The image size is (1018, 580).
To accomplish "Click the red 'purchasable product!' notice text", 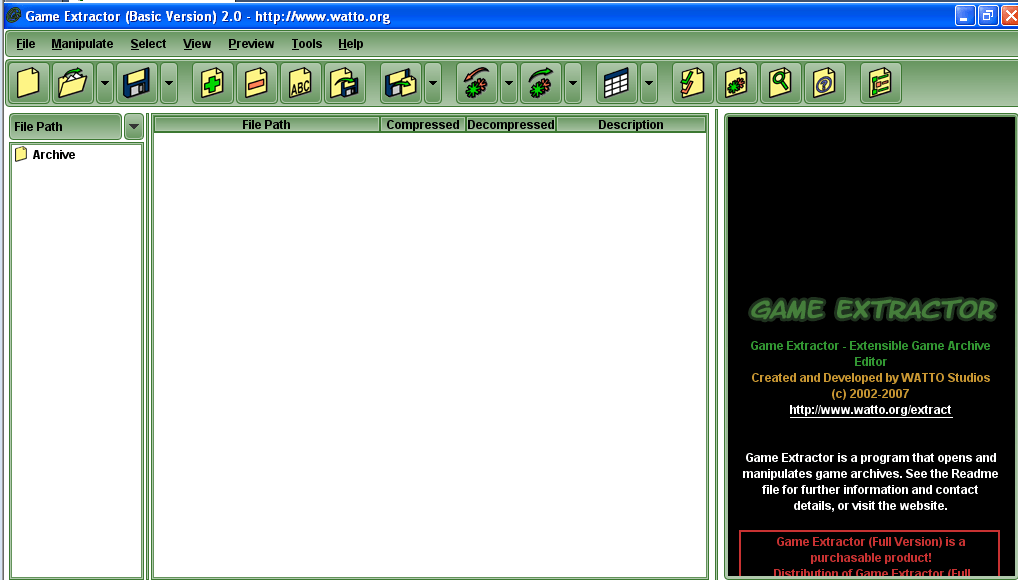I will 871,558.
